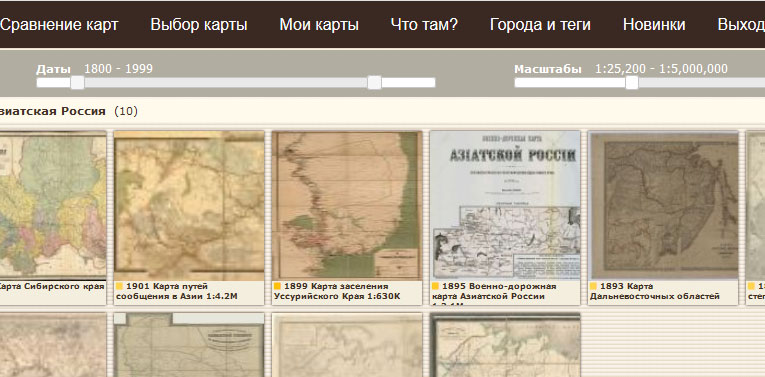Click yellow marker icon beside 1895 Военно-дорожная
The width and height of the screenshot is (765, 377).
[x=435, y=286]
